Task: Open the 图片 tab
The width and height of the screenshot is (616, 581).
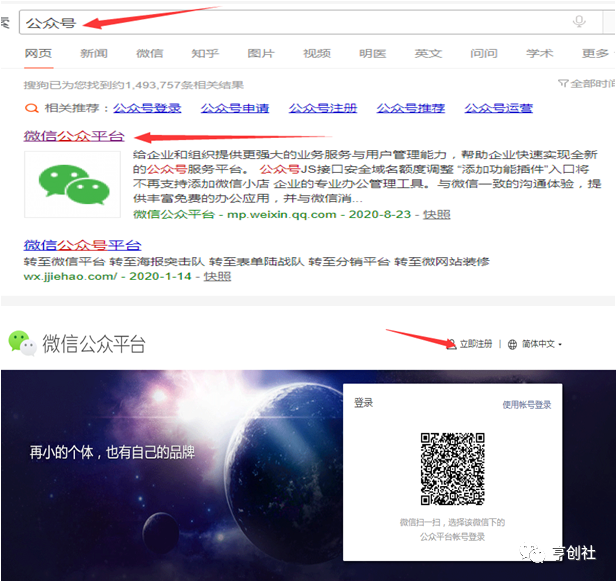Action: (261, 53)
